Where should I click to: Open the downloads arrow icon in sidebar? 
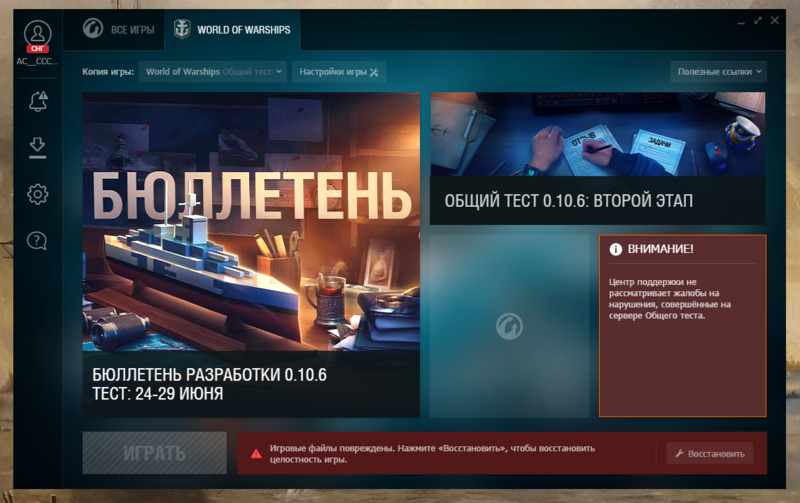(x=37, y=148)
